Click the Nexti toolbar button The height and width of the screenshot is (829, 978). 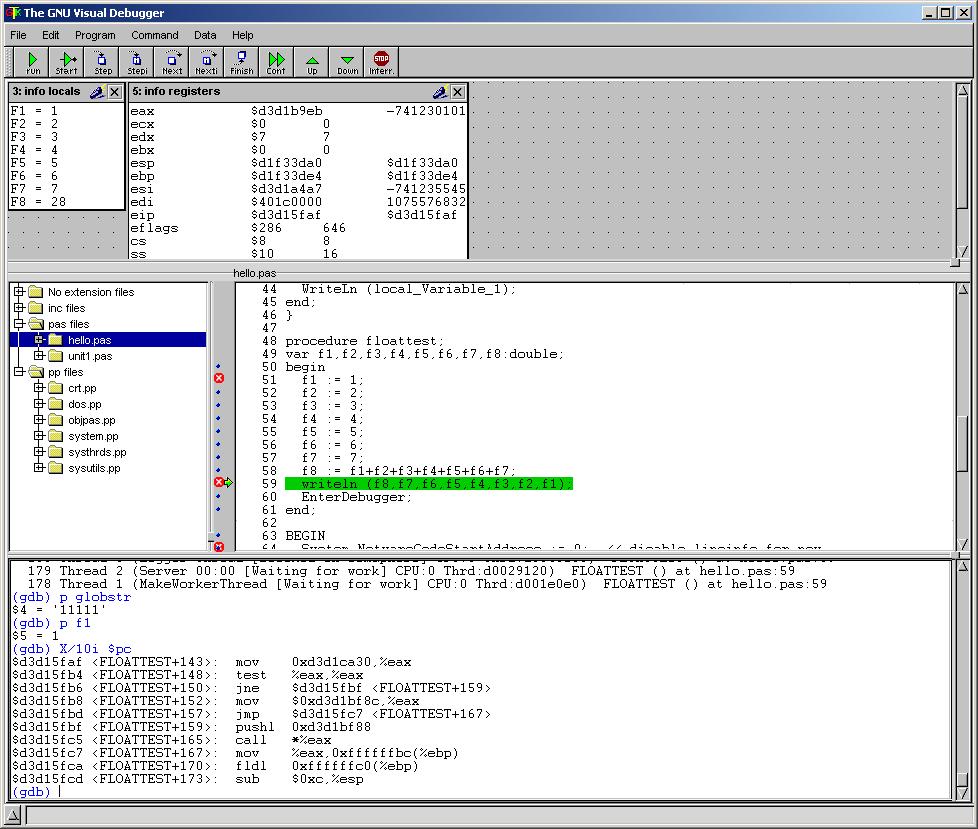pyautogui.click(x=206, y=62)
